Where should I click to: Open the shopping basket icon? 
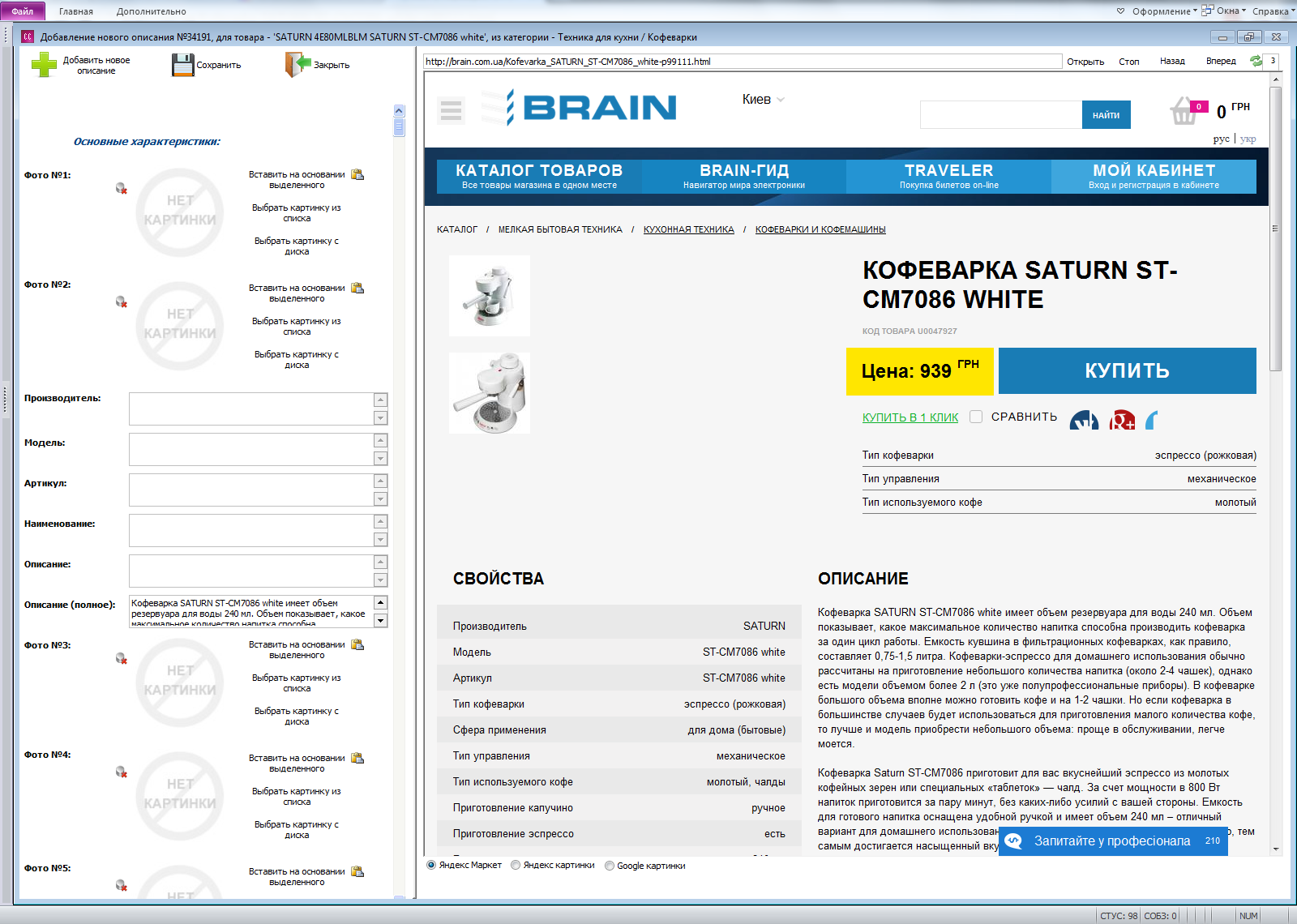1184,112
